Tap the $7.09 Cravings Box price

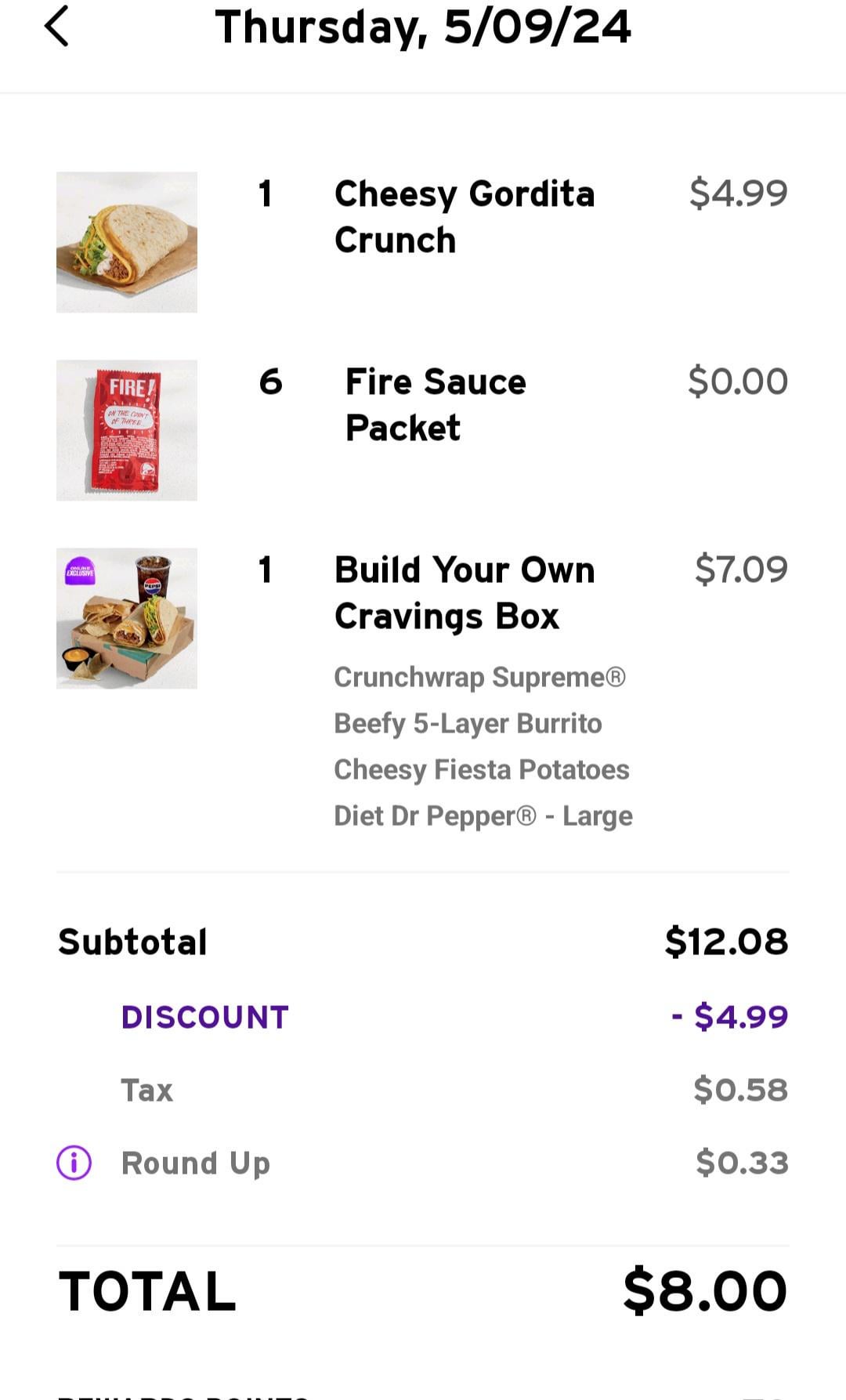tap(741, 570)
